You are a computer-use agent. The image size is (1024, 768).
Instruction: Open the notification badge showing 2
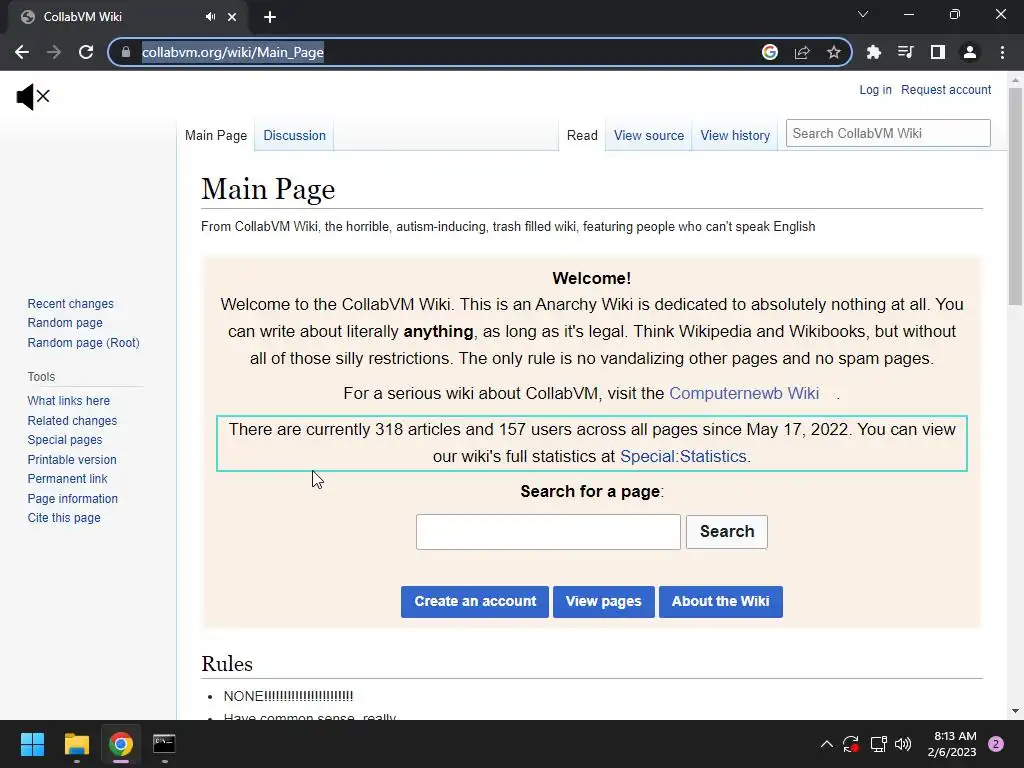point(996,744)
